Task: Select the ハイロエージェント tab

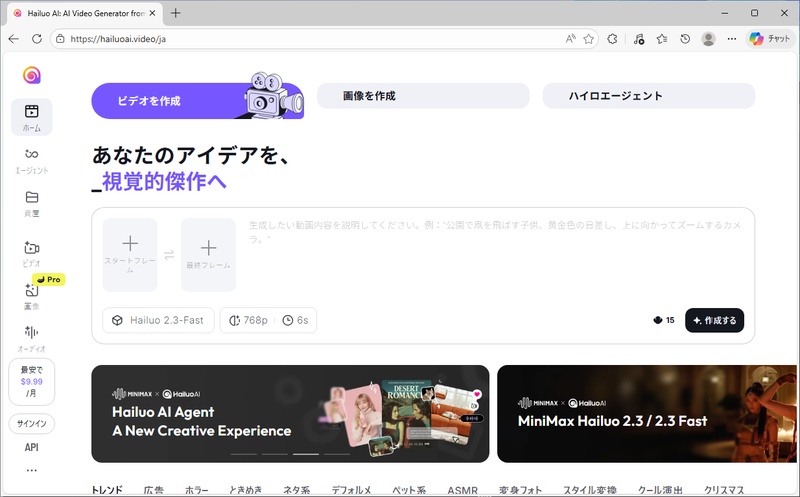Action: point(648,96)
